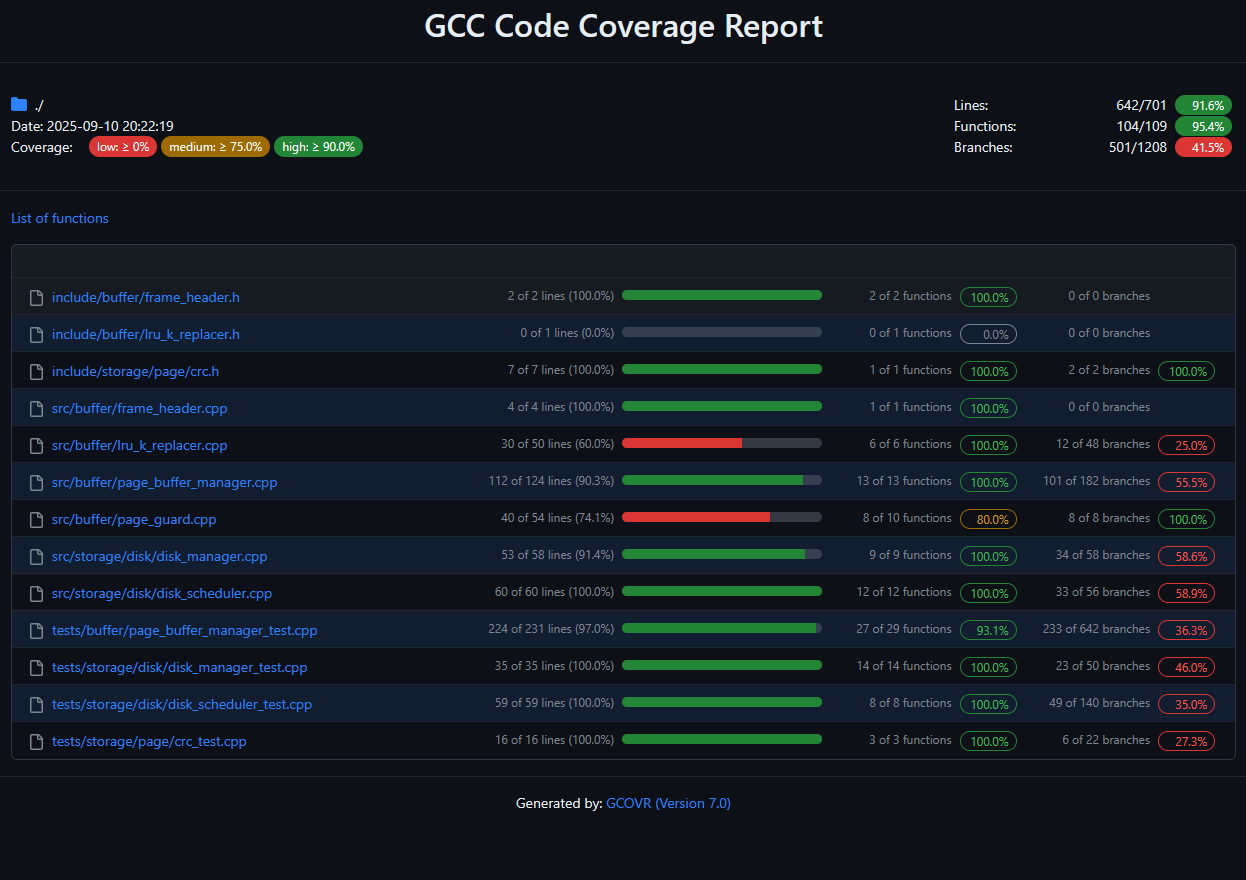
Task: Click the 41.5% total branches badge
Action: [x=1204, y=147]
